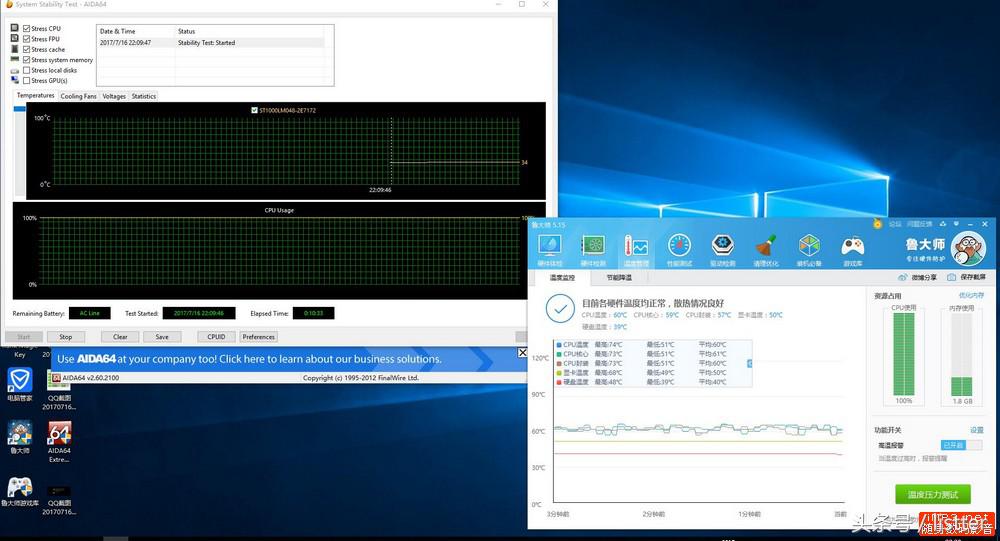The width and height of the screenshot is (1000, 541).
Task: Open 硬件体检 hardware checkup icon
Action: tap(550, 247)
